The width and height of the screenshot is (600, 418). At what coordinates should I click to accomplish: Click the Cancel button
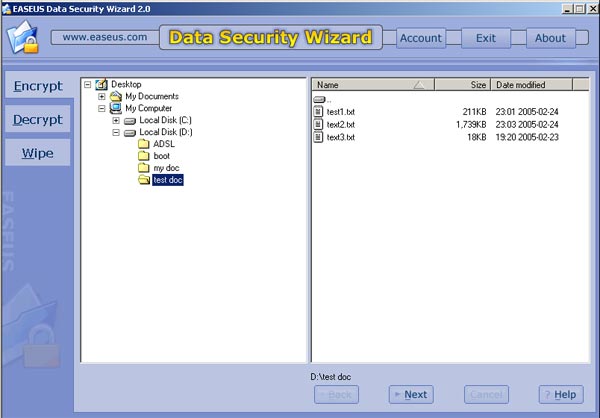(486, 394)
